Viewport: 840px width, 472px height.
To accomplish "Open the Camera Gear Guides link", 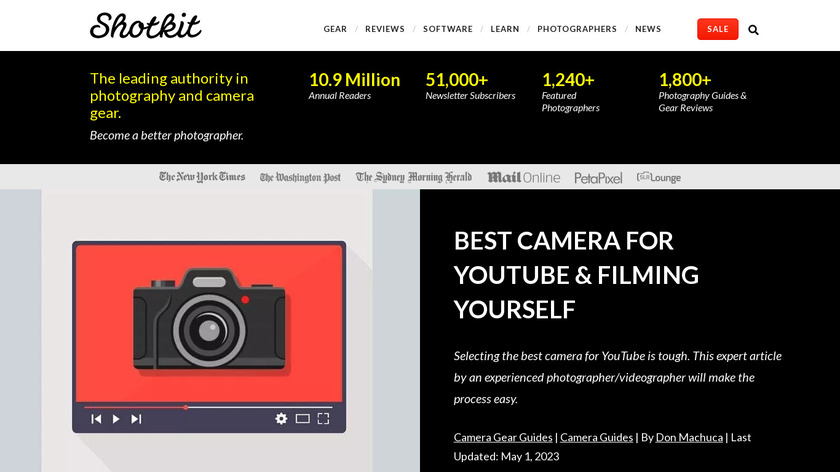I will tap(503, 437).
